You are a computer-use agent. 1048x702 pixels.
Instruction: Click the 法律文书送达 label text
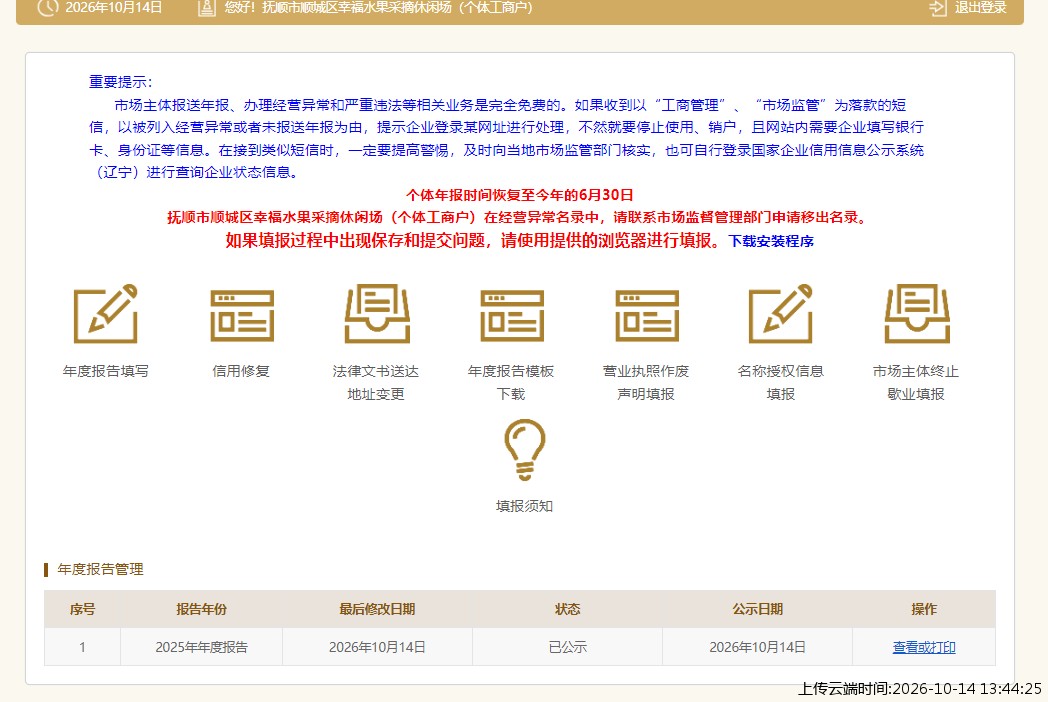376,371
